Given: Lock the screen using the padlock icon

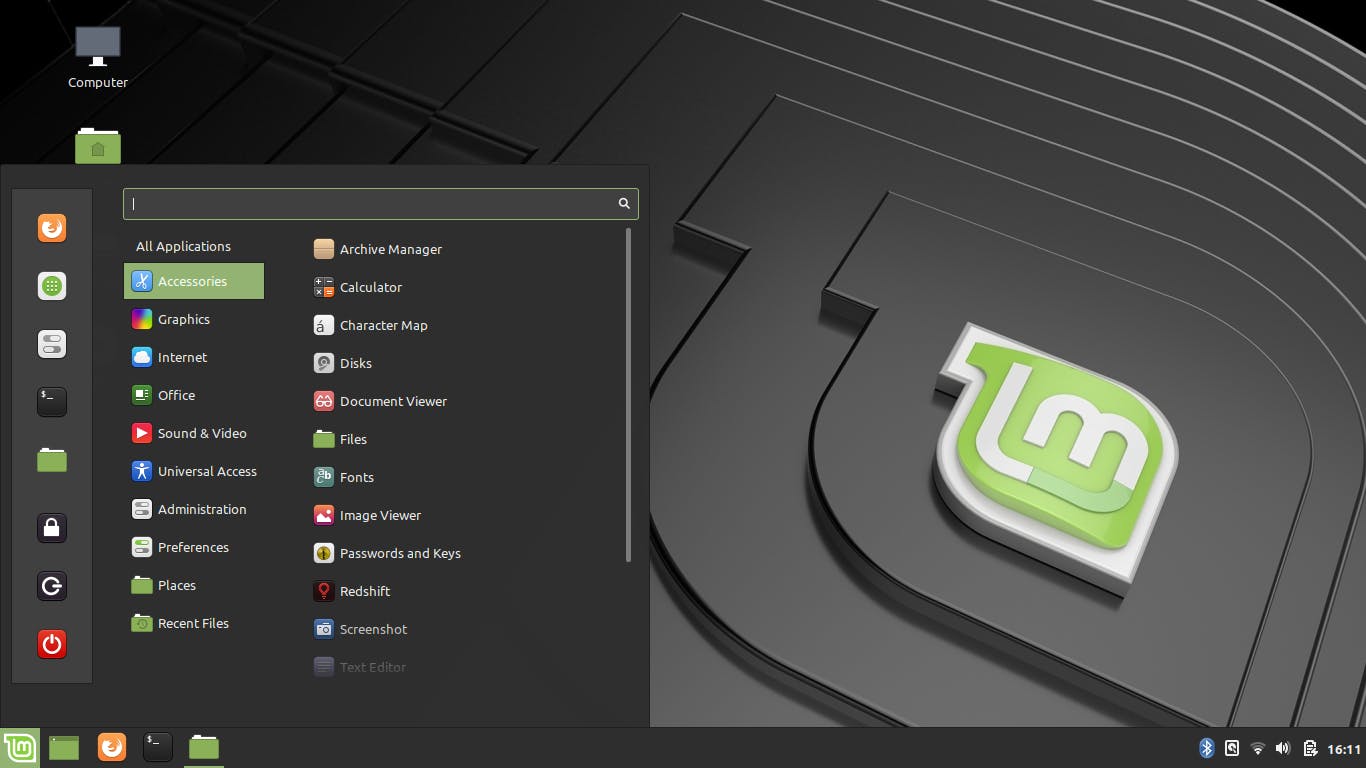Looking at the screenshot, I should pyautogui.click(x=51, y=528).
